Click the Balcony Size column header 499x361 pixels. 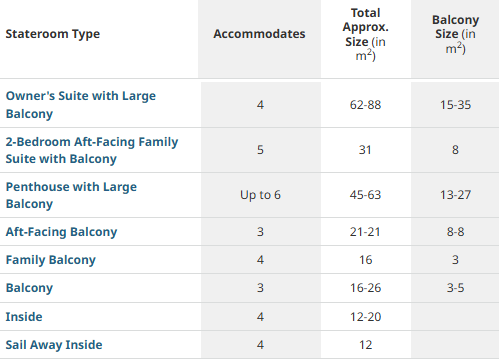click(455, 34)
